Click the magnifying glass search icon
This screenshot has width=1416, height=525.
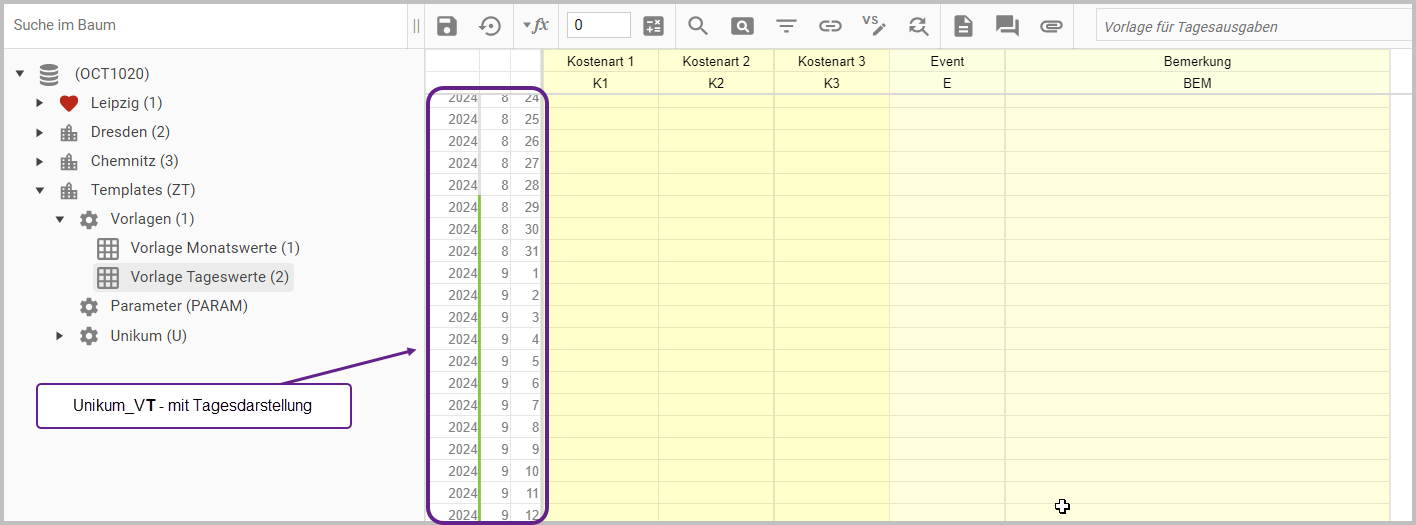click(698, 27)
